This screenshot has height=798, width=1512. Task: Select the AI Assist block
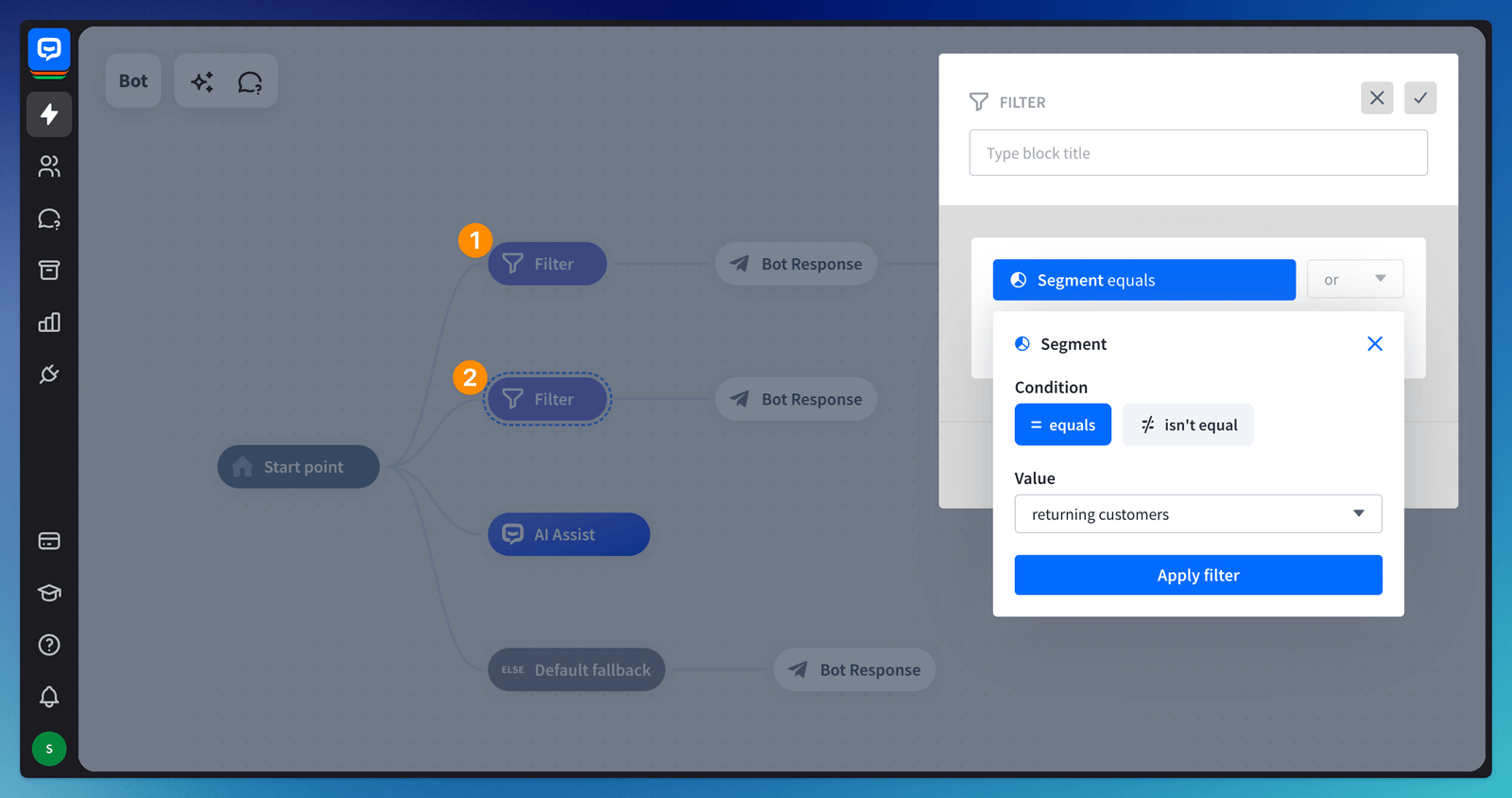coord(568,534)
